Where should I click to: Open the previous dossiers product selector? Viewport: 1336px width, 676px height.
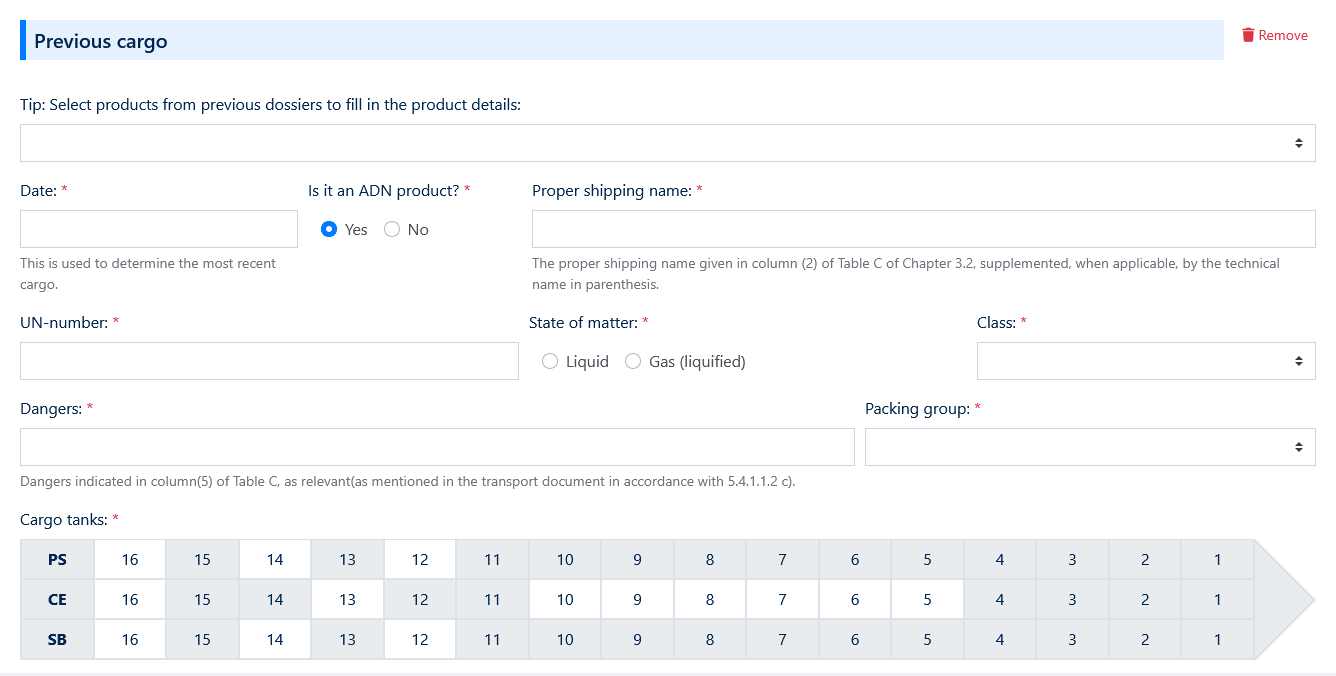[668, 142]
